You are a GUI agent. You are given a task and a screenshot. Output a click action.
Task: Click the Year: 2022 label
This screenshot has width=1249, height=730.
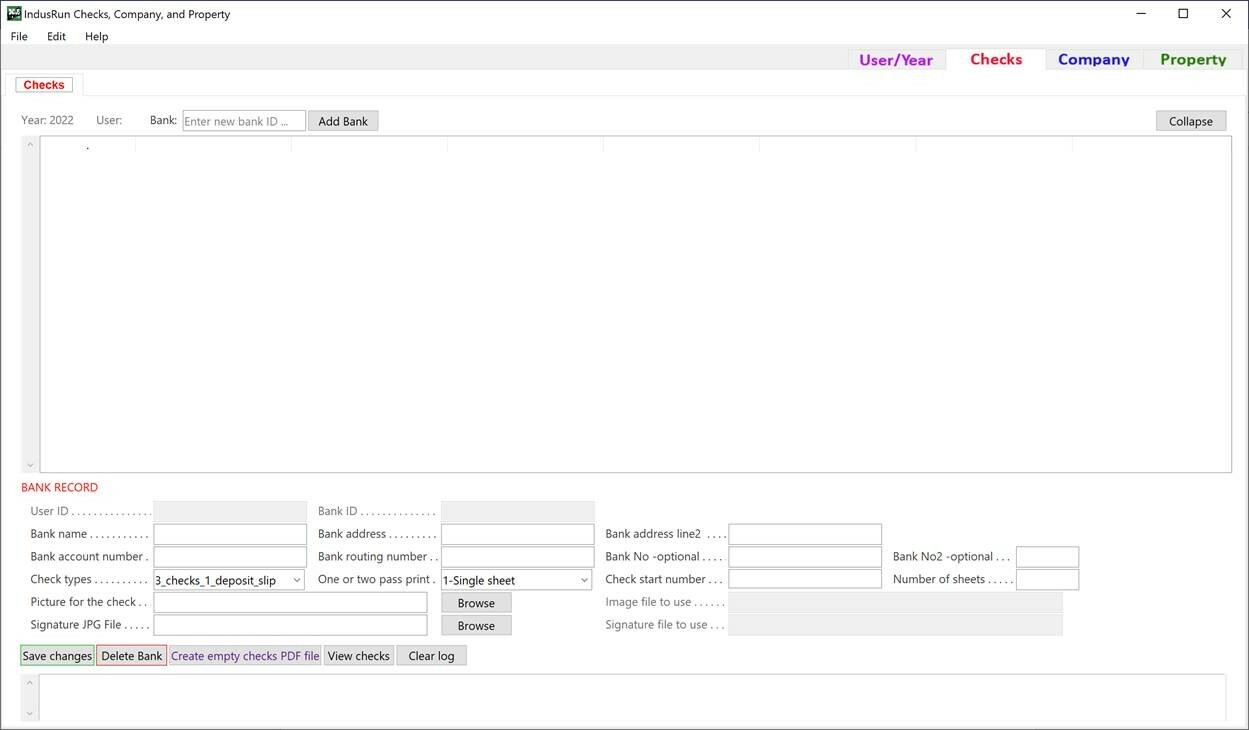(47, 120)
